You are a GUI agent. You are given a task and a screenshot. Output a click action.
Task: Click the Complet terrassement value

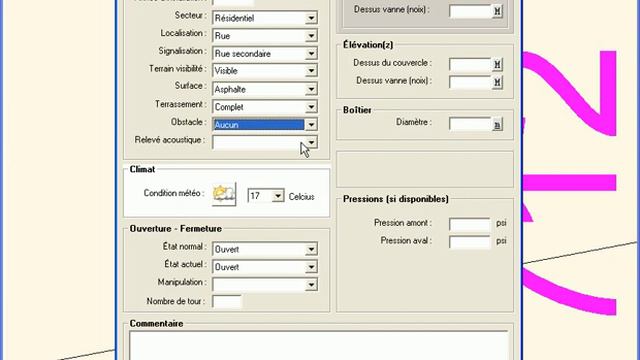tap(229, 107)
